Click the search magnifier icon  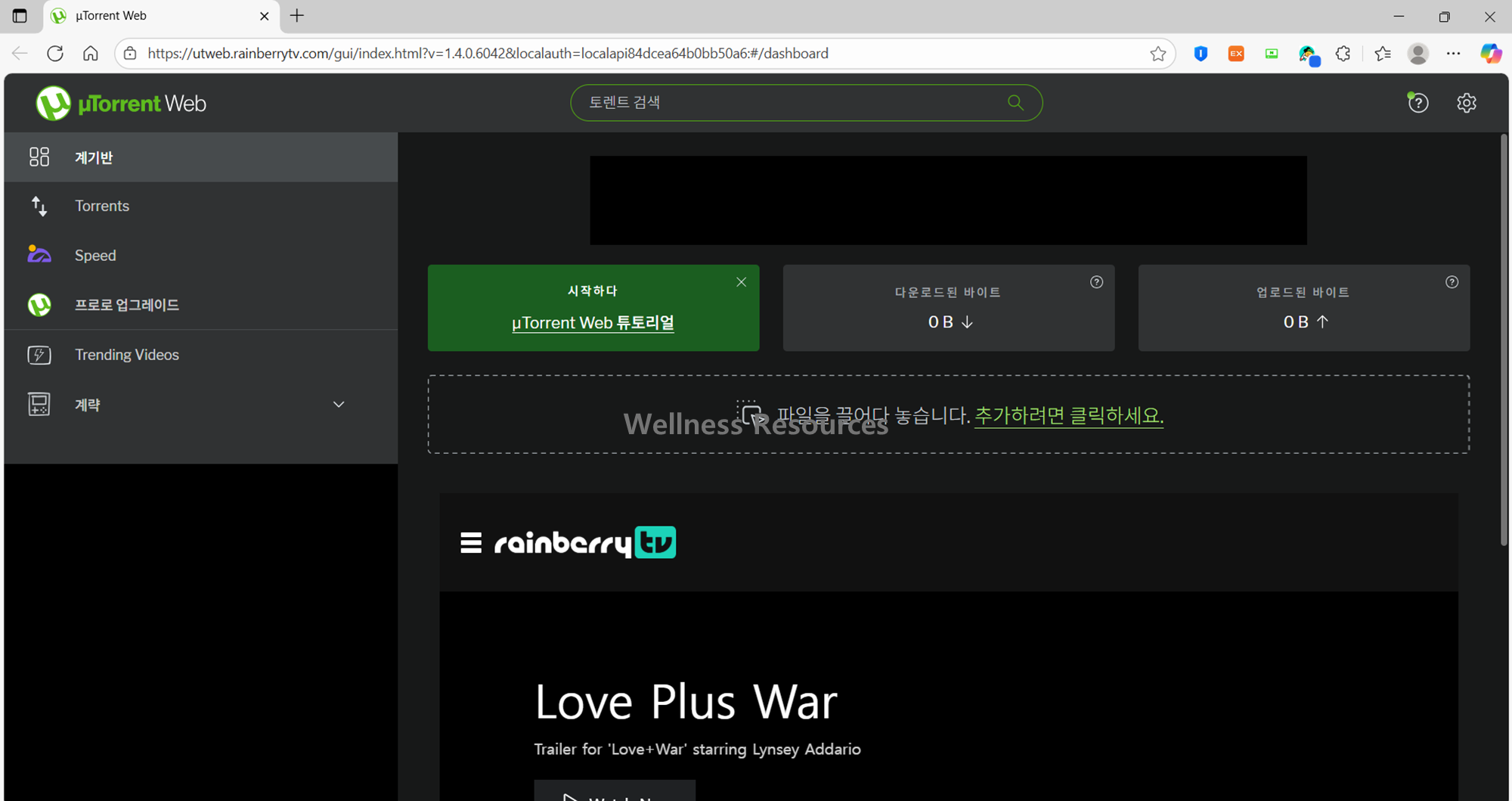click(x=1015, y=103)
